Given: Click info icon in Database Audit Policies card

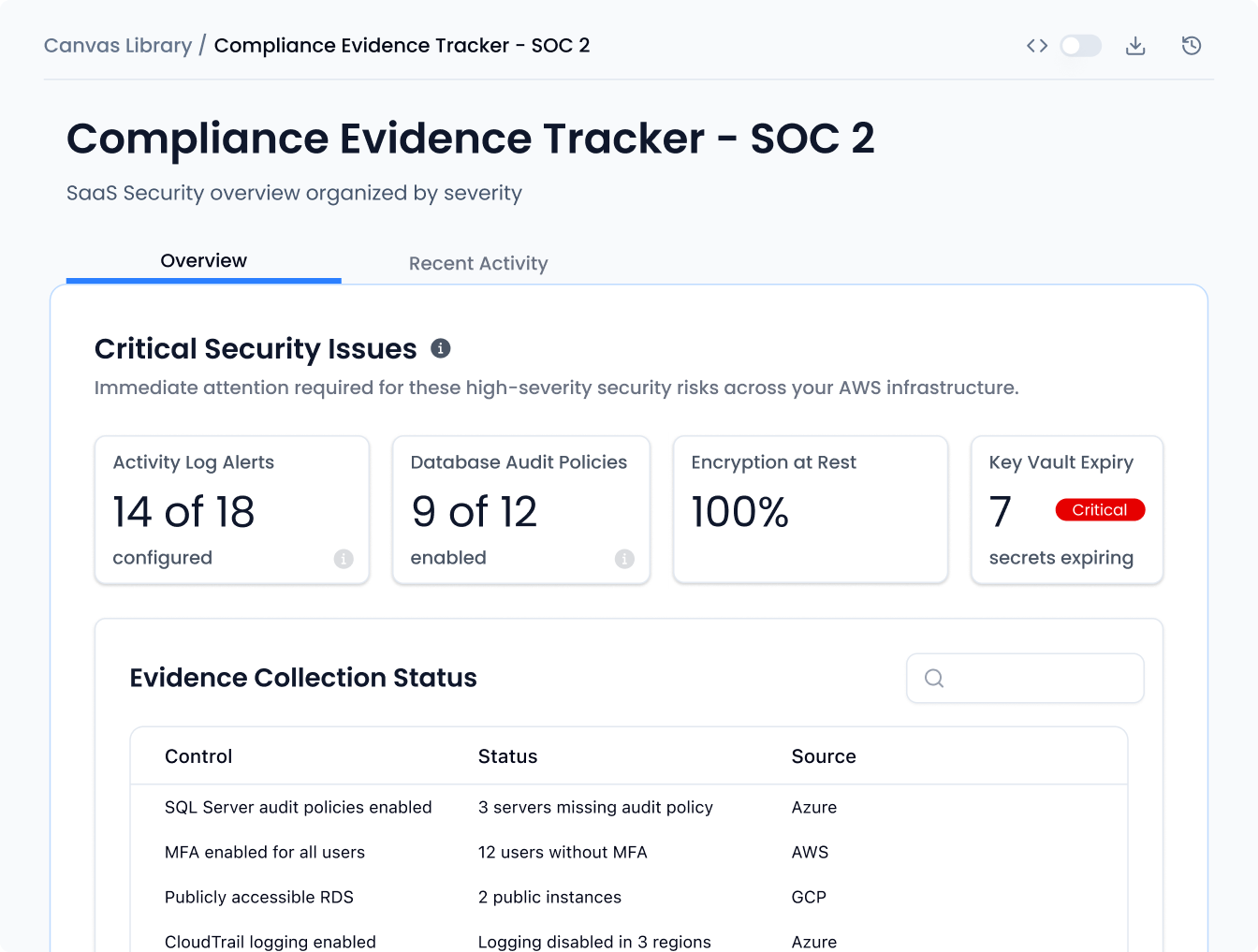Looking at the screenshot, I should (x=624, y=559).
